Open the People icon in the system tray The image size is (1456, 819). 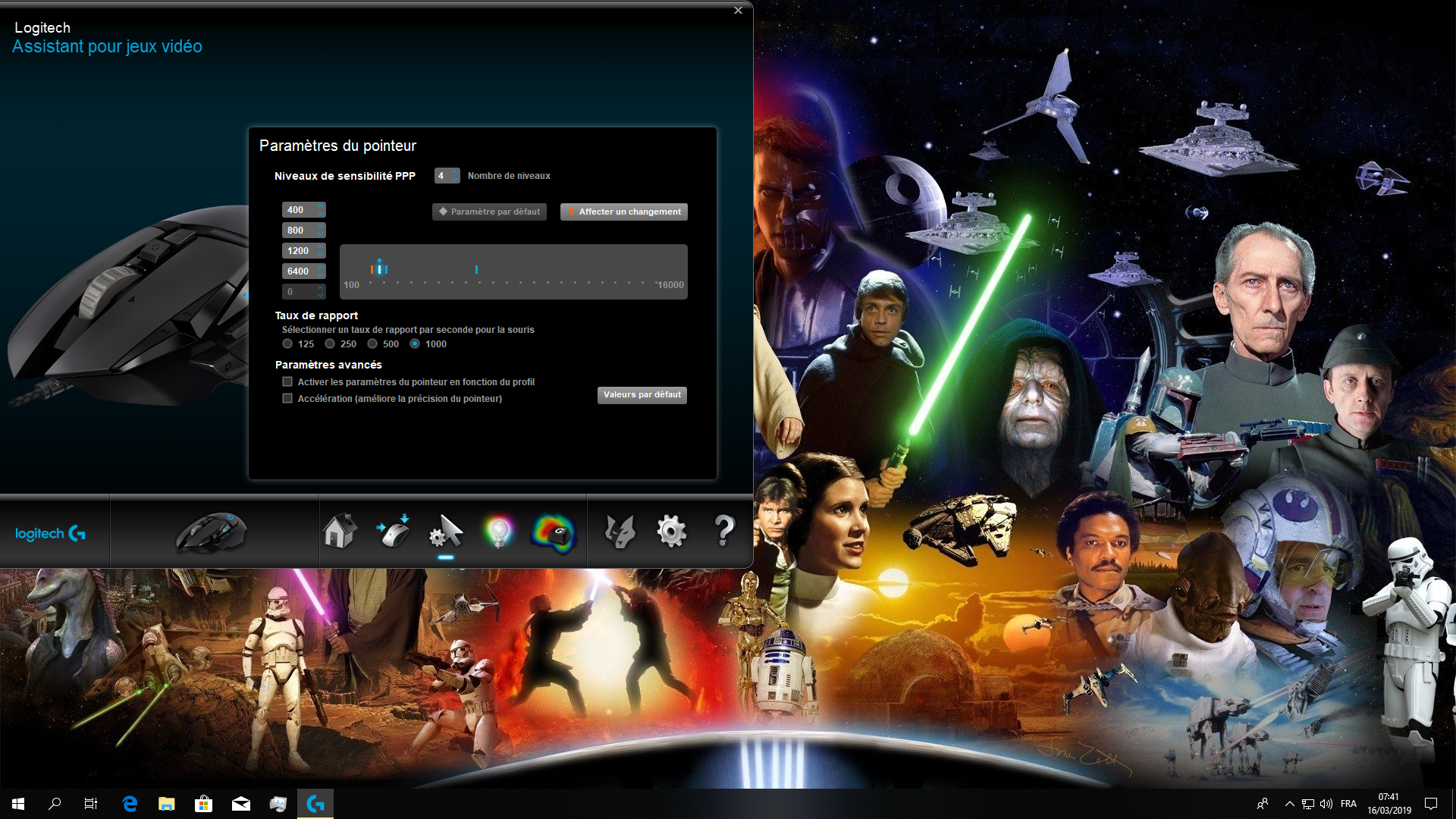coord(1263,804)
